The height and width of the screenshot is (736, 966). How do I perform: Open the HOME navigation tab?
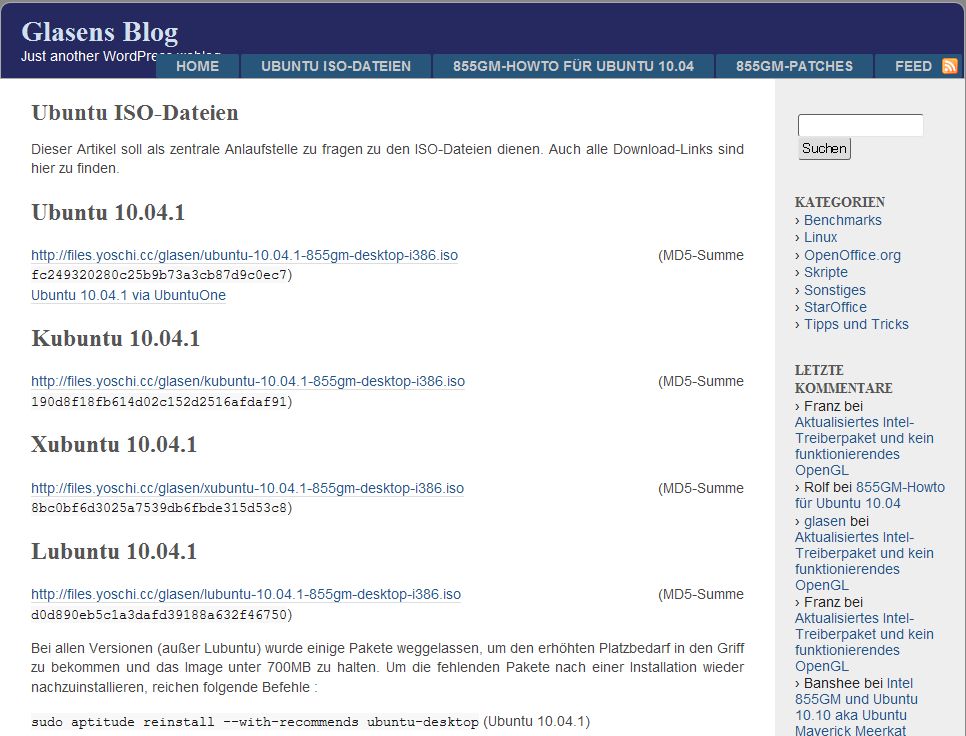point(197,66)
